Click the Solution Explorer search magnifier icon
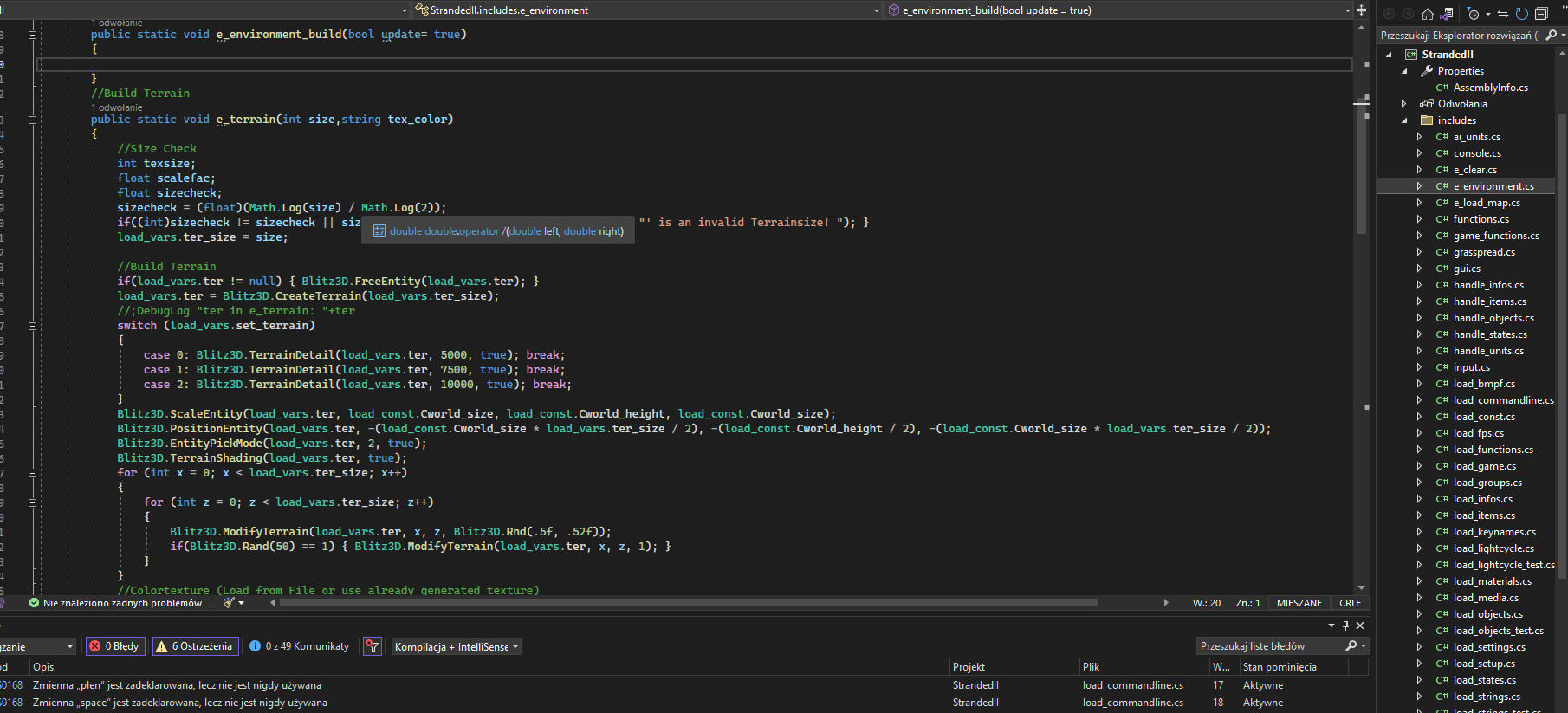1568x713 pixels. [1551, 36]
